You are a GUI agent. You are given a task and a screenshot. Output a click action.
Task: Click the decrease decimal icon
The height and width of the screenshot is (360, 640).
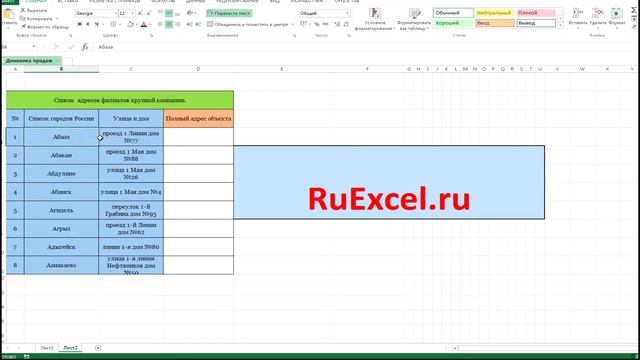pyautogui.click(x=346, y=24)
